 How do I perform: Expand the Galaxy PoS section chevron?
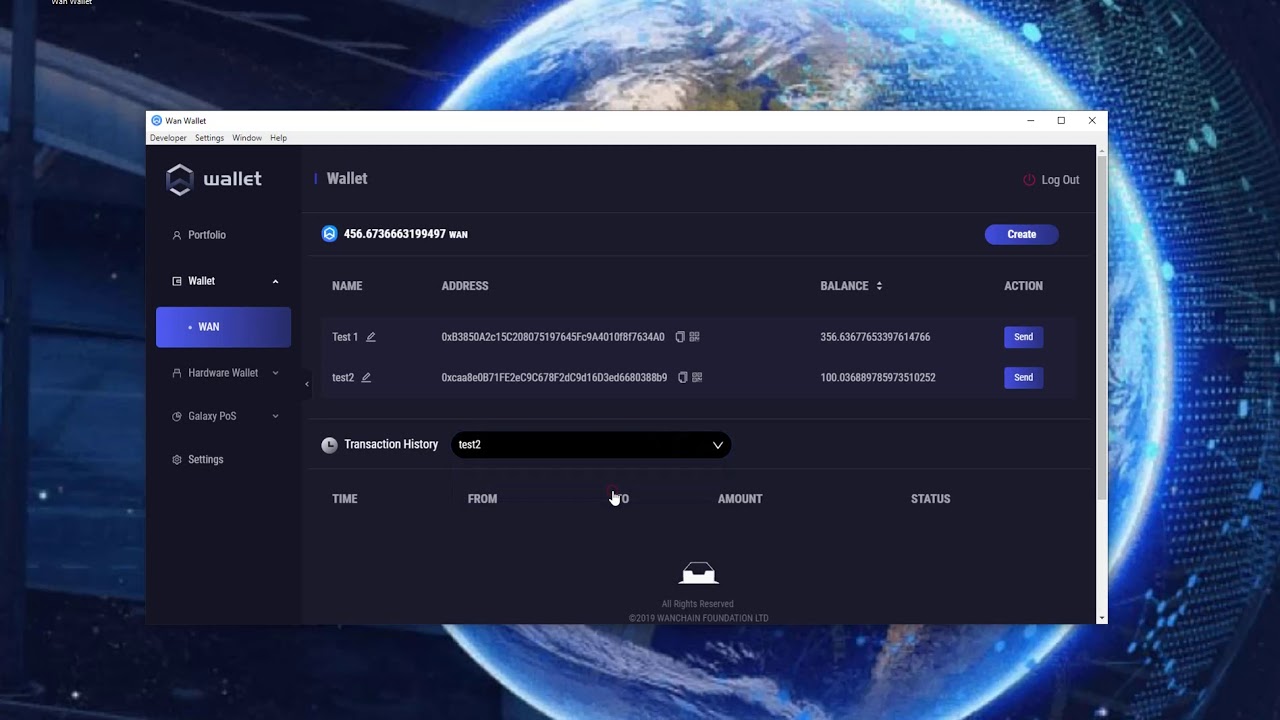[x=275, y=416]
